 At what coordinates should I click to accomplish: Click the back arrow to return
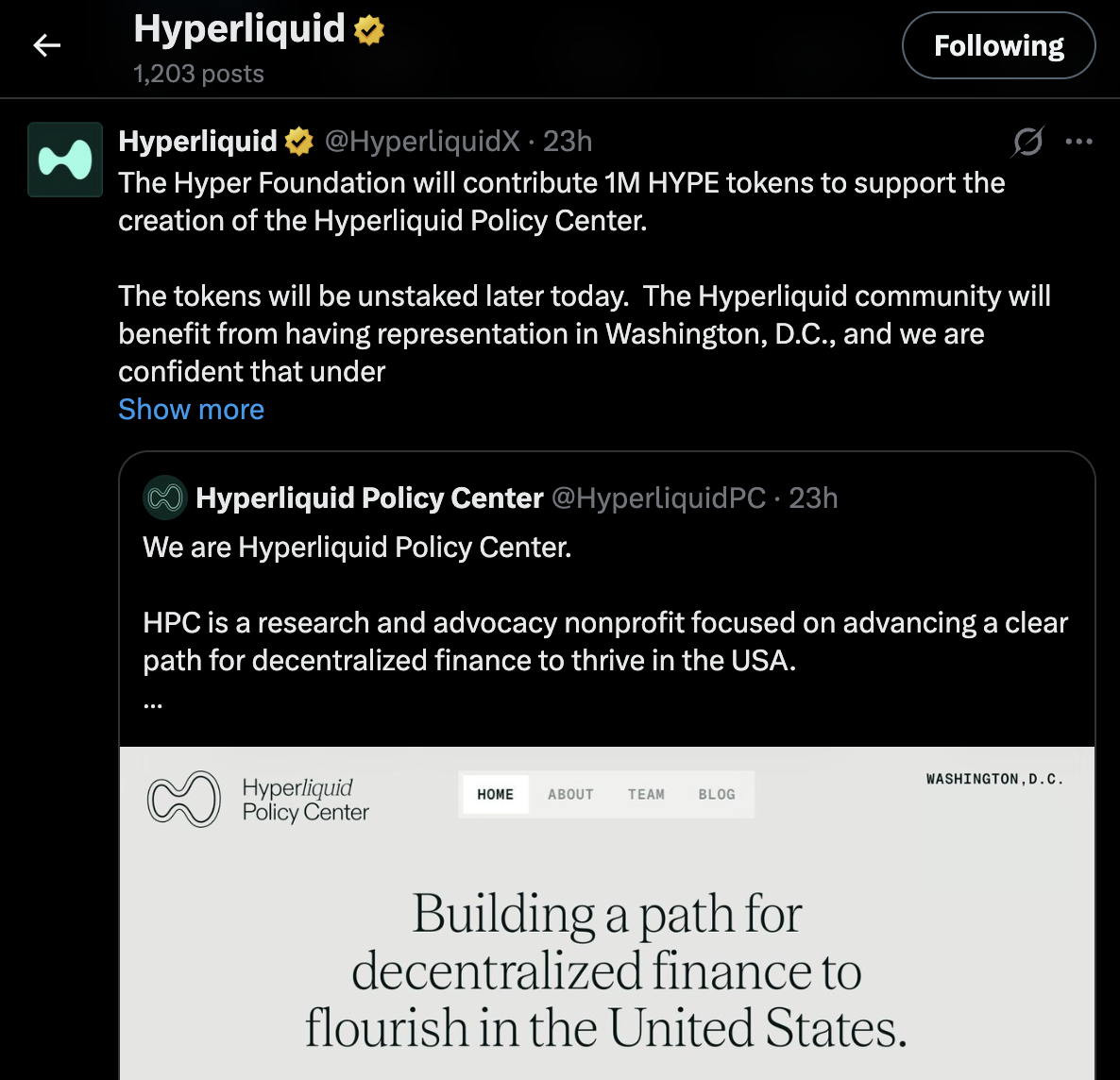46,44
